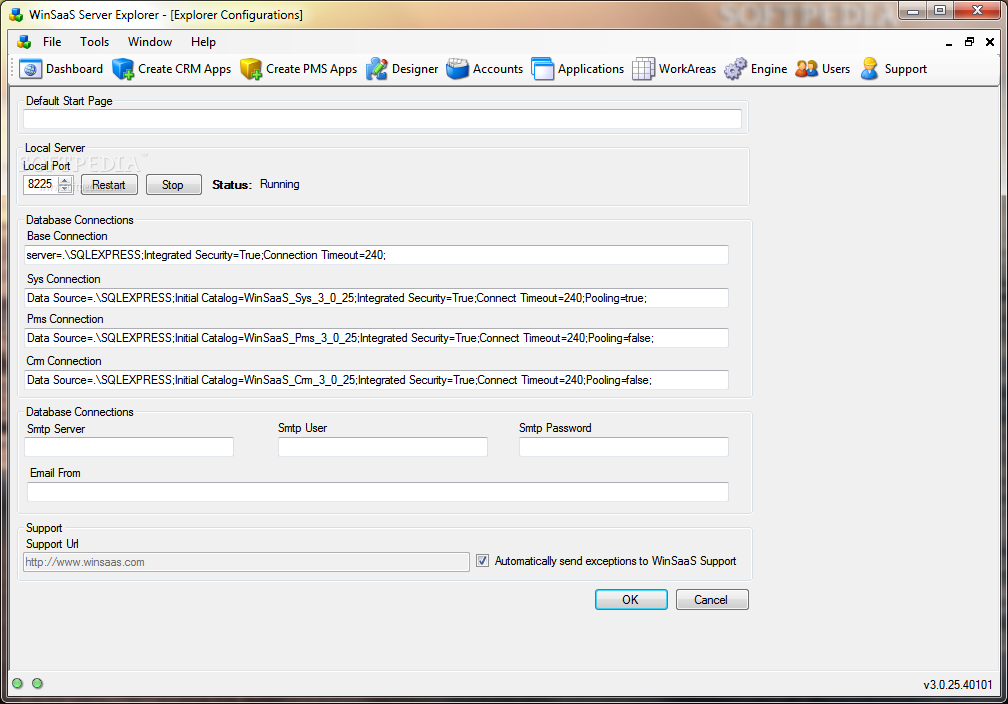Screen dimensions: 1008x704
Task: Click the Status: label
Action: pyautogui.click(x=231, y=185)
